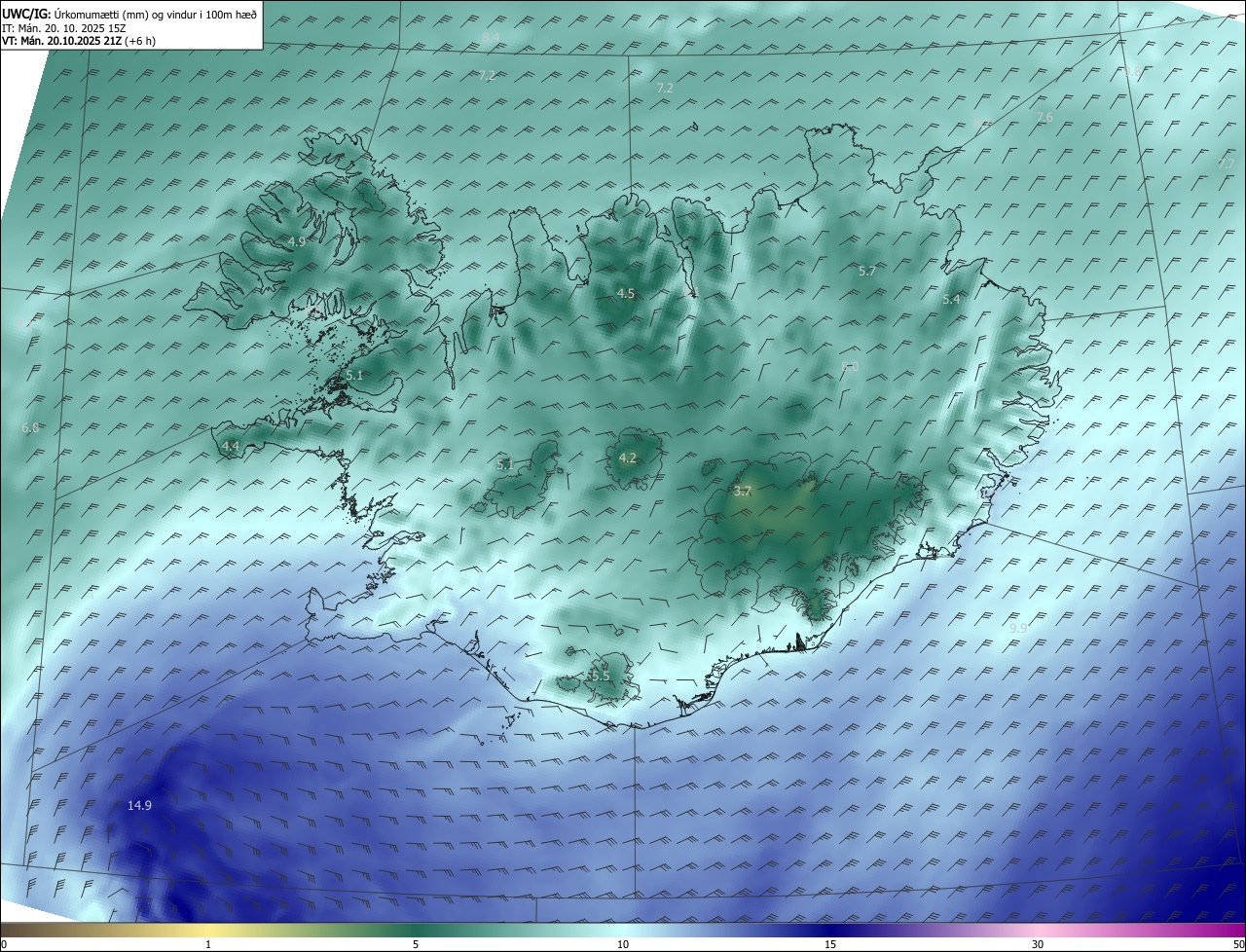The image size is (1246, 952).
Task: Click the legend tick label 15
Action: click(830, 944)
